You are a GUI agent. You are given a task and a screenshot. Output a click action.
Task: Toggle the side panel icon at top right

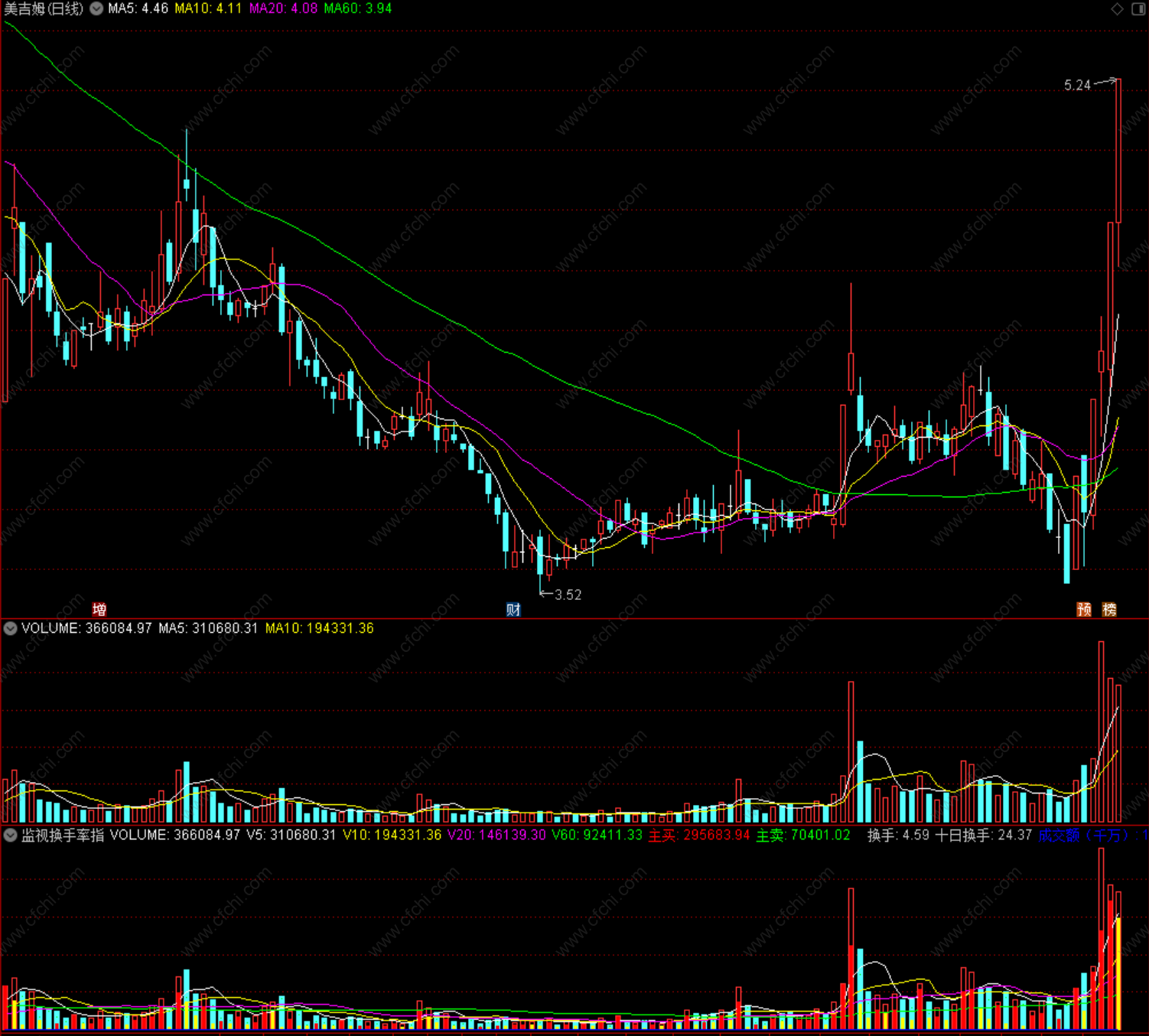[1138, 8]
